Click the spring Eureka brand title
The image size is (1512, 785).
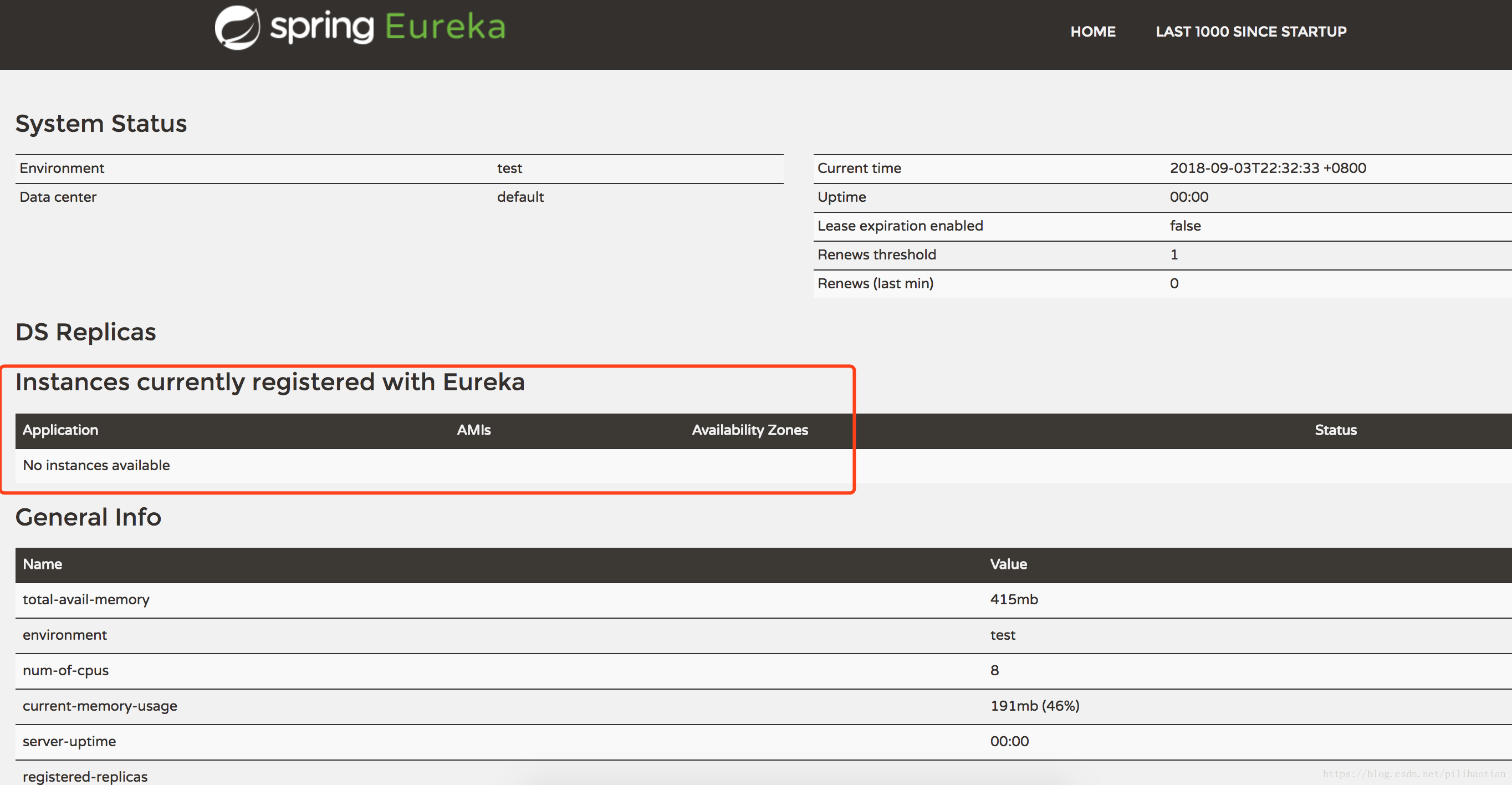[387, 28]
